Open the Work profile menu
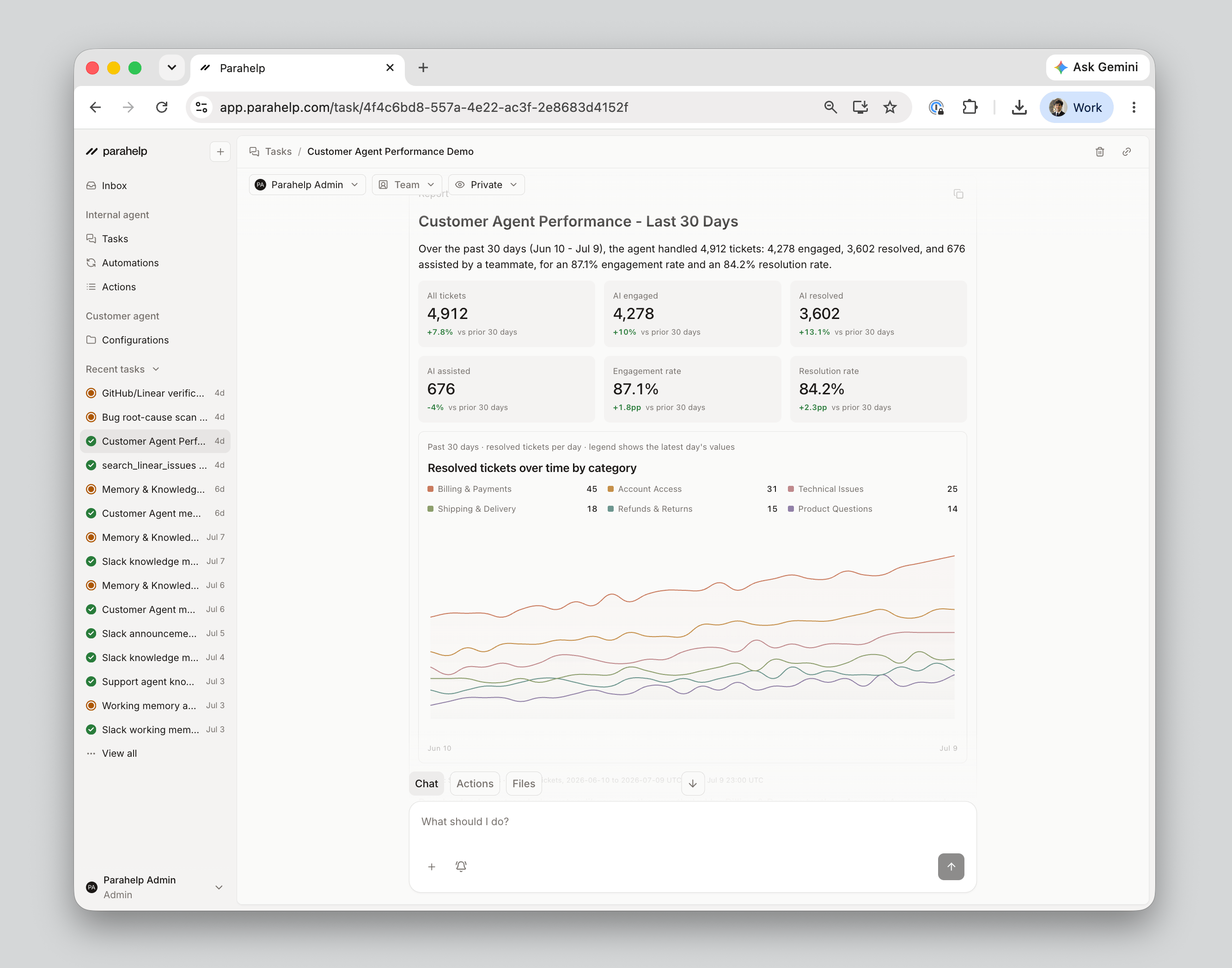Screen dimensions: 1232x968 [1076, 107]
